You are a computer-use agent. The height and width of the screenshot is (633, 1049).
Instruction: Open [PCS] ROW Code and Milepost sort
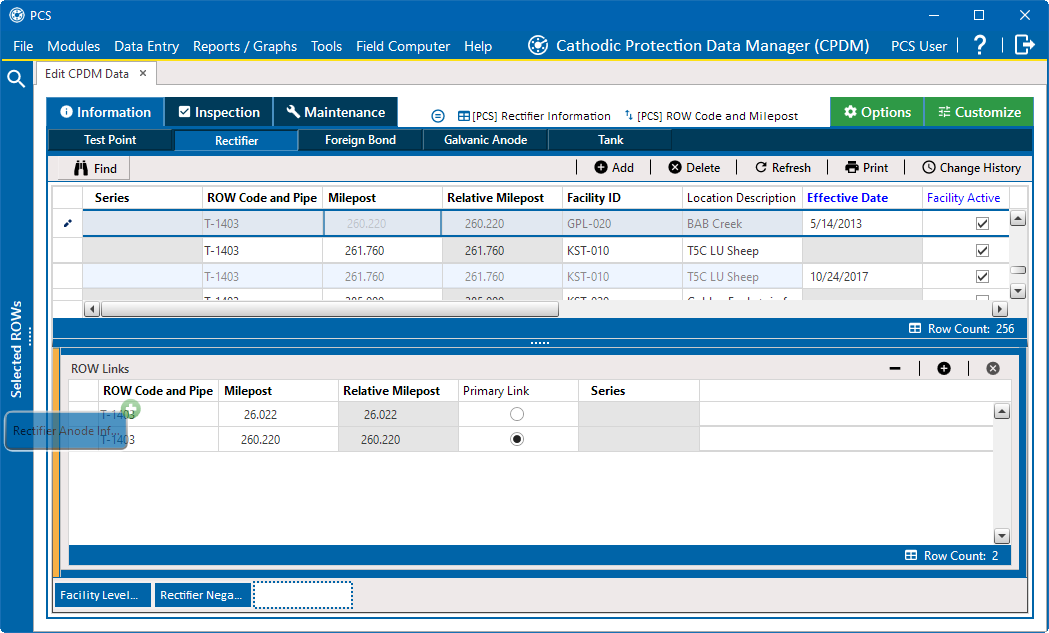click(710, 116)
